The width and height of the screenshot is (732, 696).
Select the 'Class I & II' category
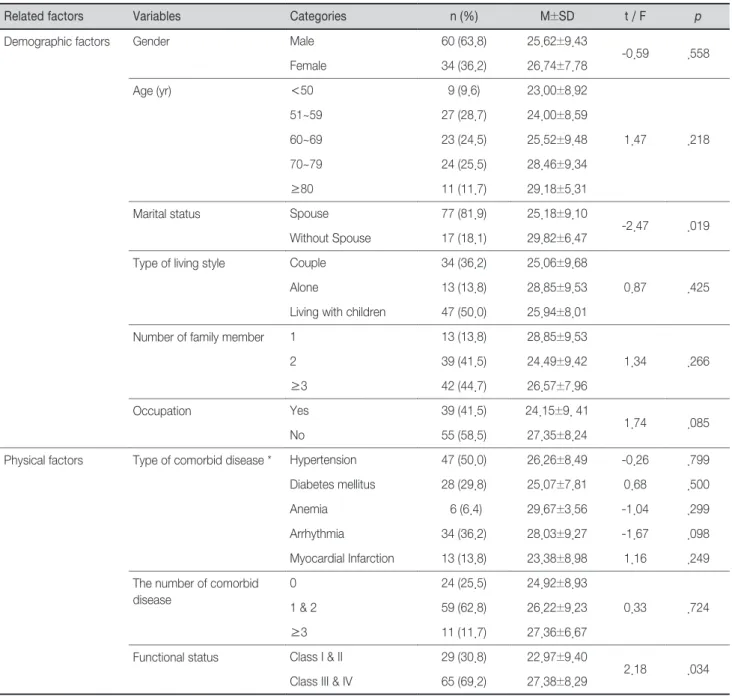[316, 657]
